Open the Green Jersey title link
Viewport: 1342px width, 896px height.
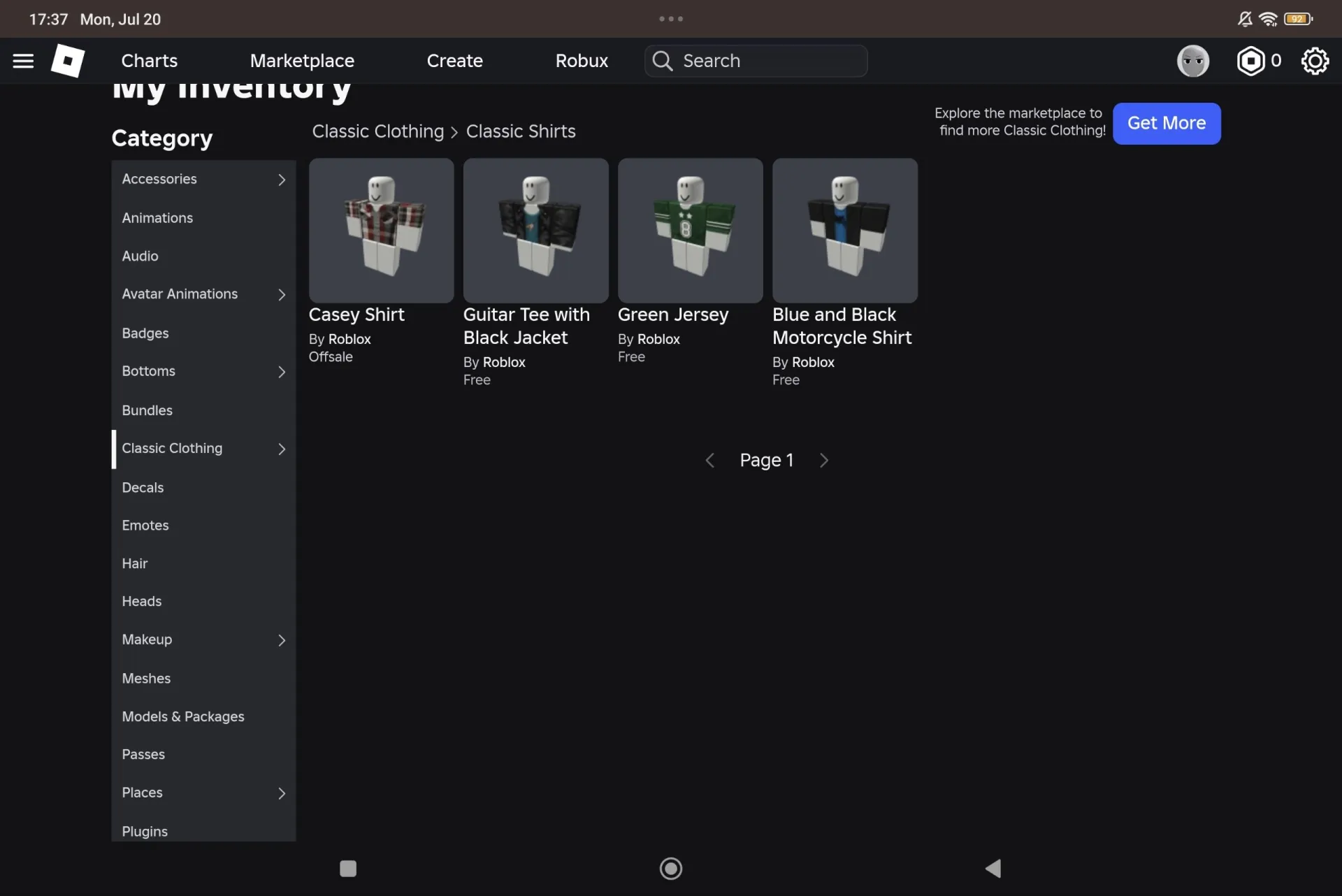673,315
